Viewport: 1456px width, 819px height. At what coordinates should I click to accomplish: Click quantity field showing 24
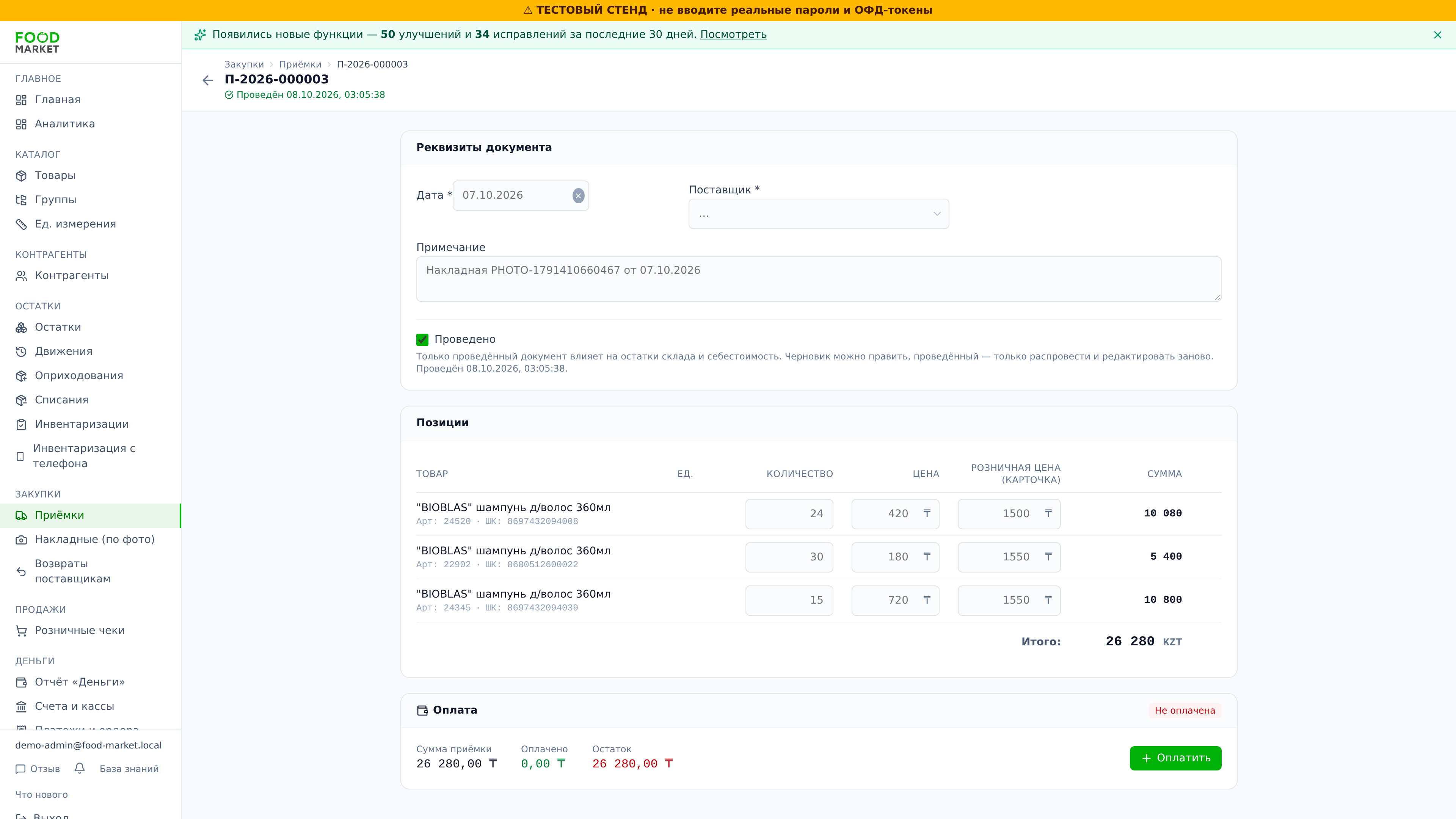pyautogui.click(x=789, y=514)
